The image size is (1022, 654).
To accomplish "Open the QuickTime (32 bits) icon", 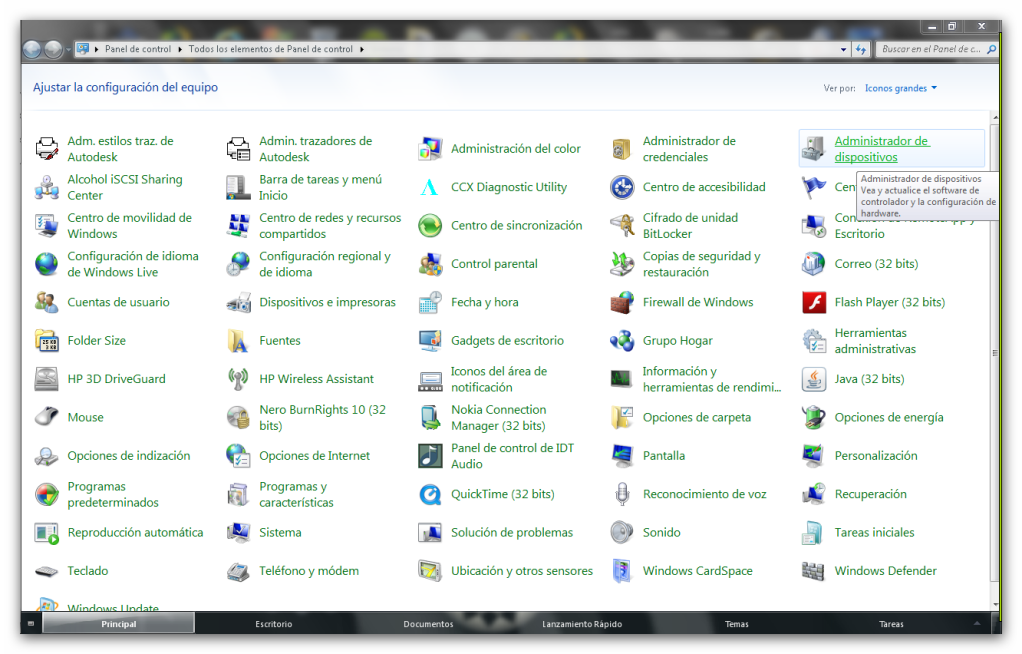I will 430,495.
